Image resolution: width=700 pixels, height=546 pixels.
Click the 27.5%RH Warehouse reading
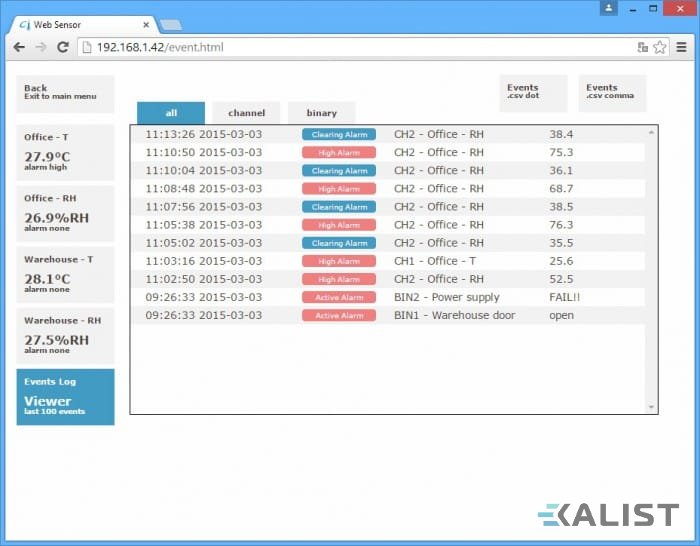tap(56, 340)
